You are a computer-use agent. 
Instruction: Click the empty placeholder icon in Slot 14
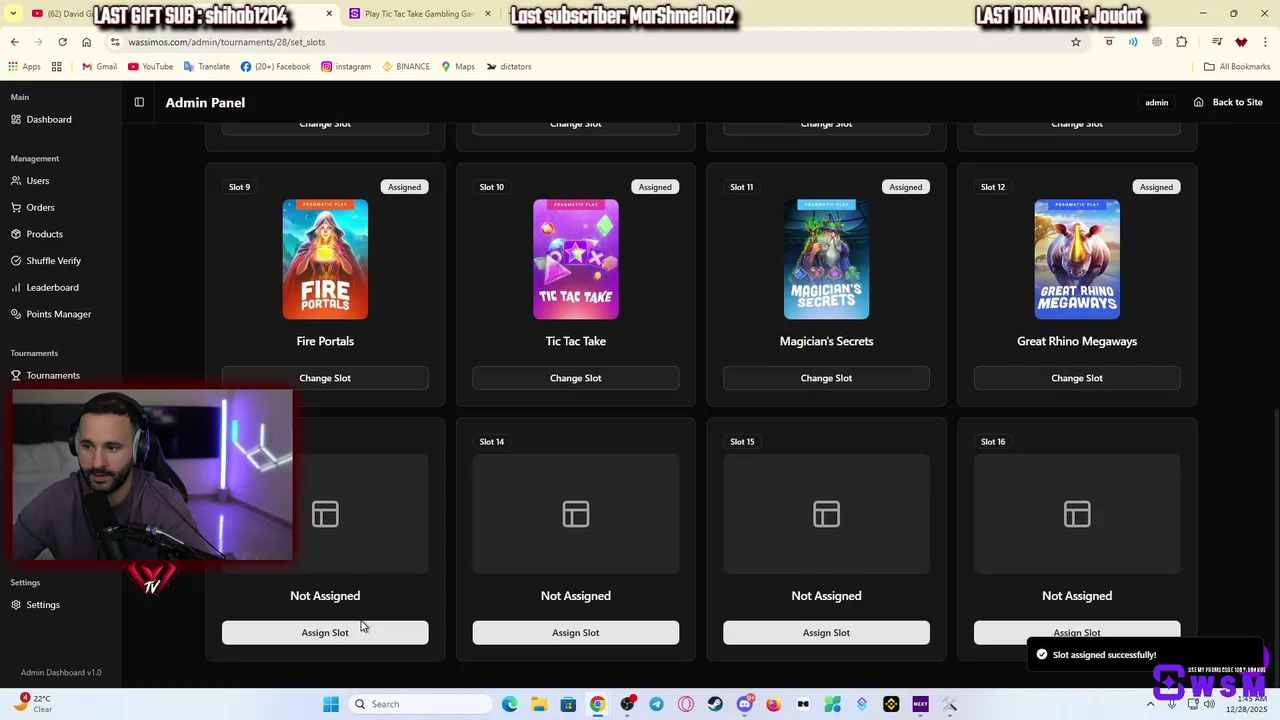(576, 514)
